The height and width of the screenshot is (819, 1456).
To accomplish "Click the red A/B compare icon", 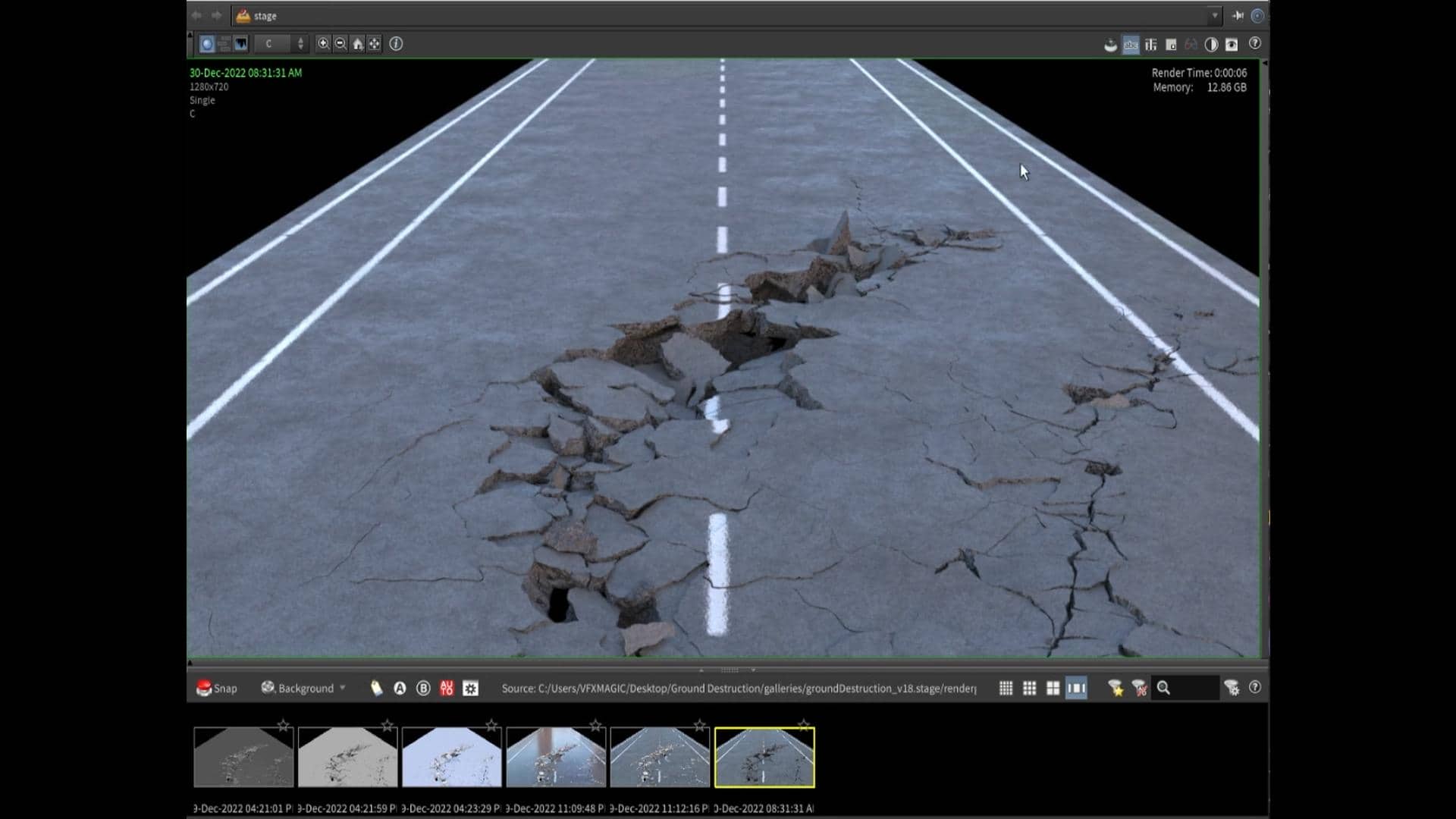I will pyautogui.click(x=447, y=688).
